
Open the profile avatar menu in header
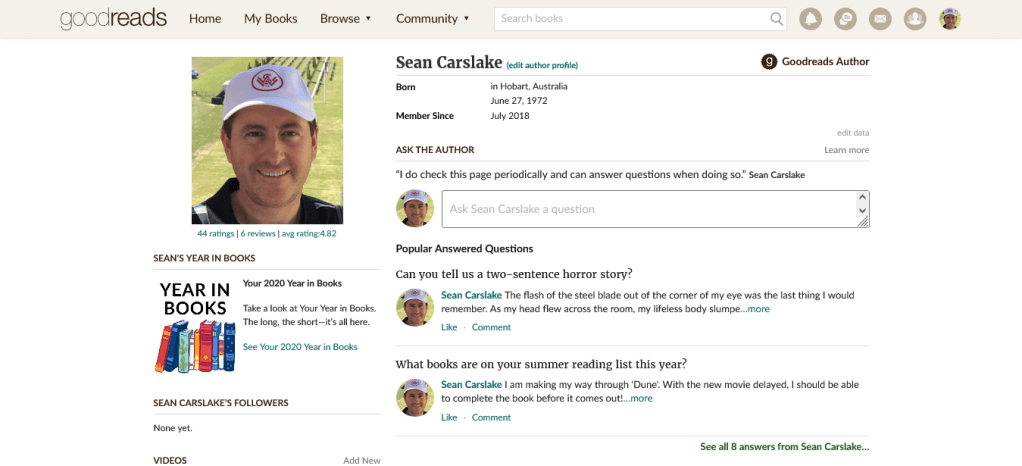949,19
